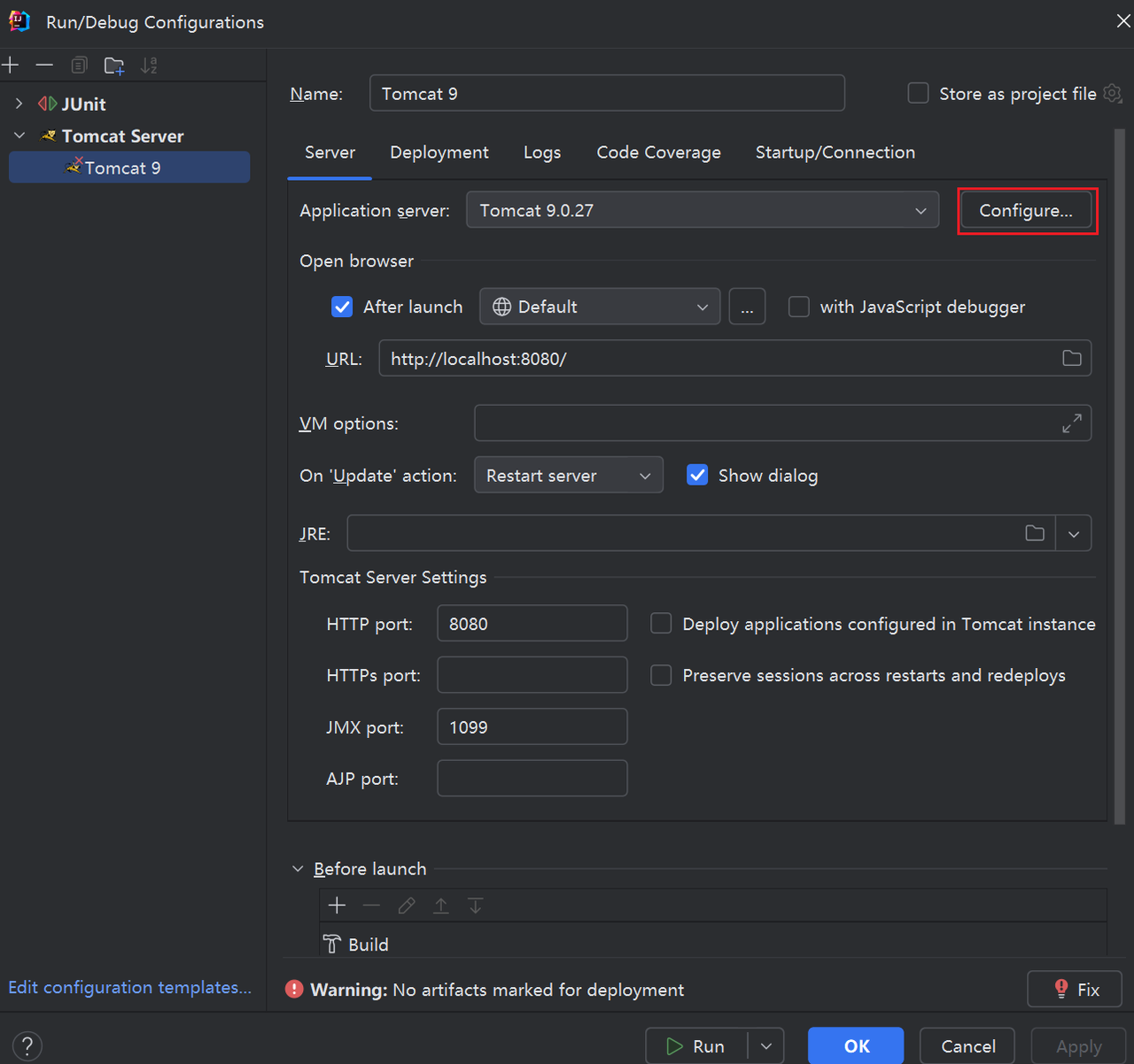
Task: Click the new folder icon in toolbar
Action: coord(114,66)
